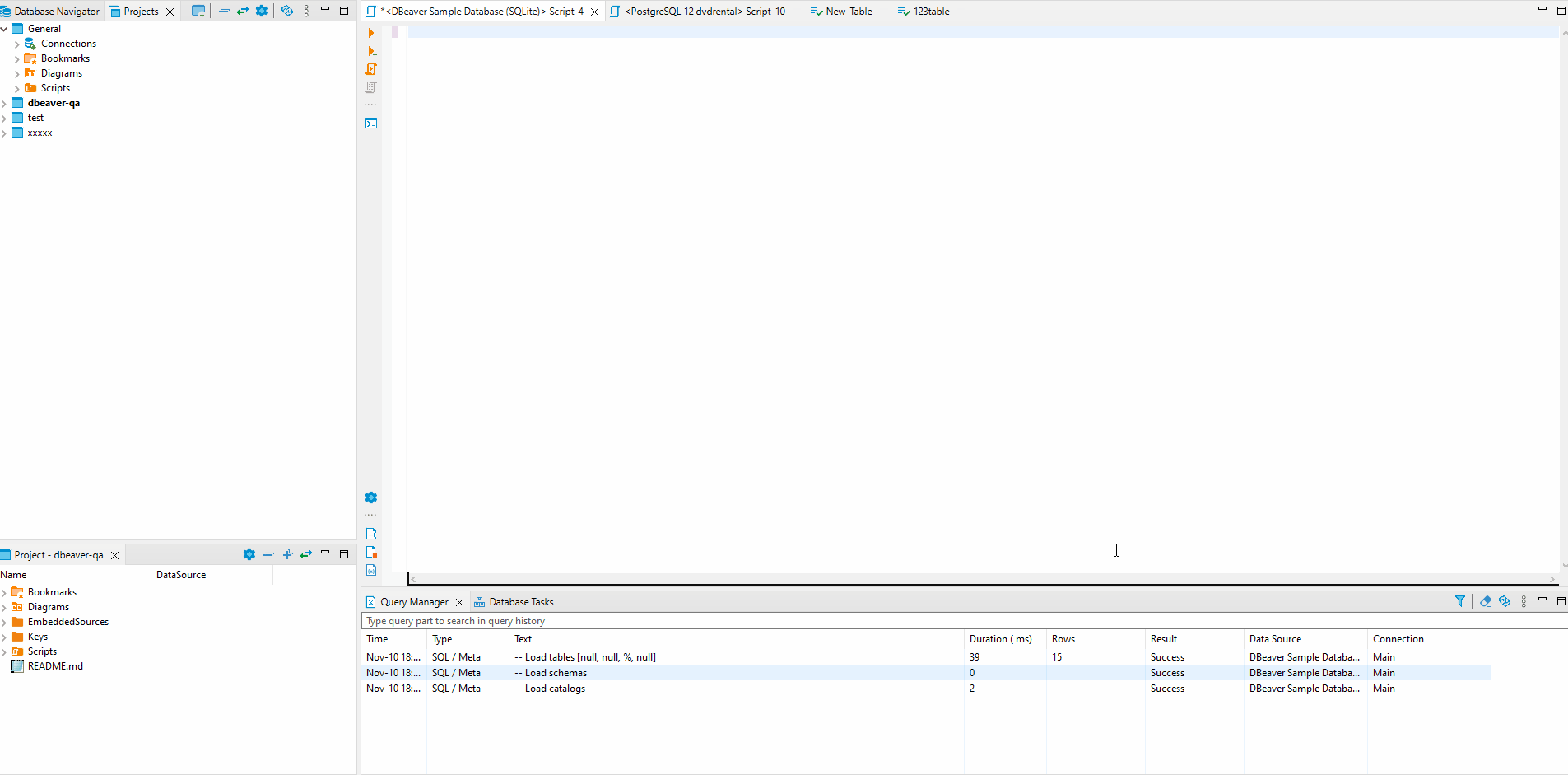Image resolution: width=1568 pixels, height=775 pixels.
Task: Execute SQL script icon in editor sidebar
Action: pos(371,69)
